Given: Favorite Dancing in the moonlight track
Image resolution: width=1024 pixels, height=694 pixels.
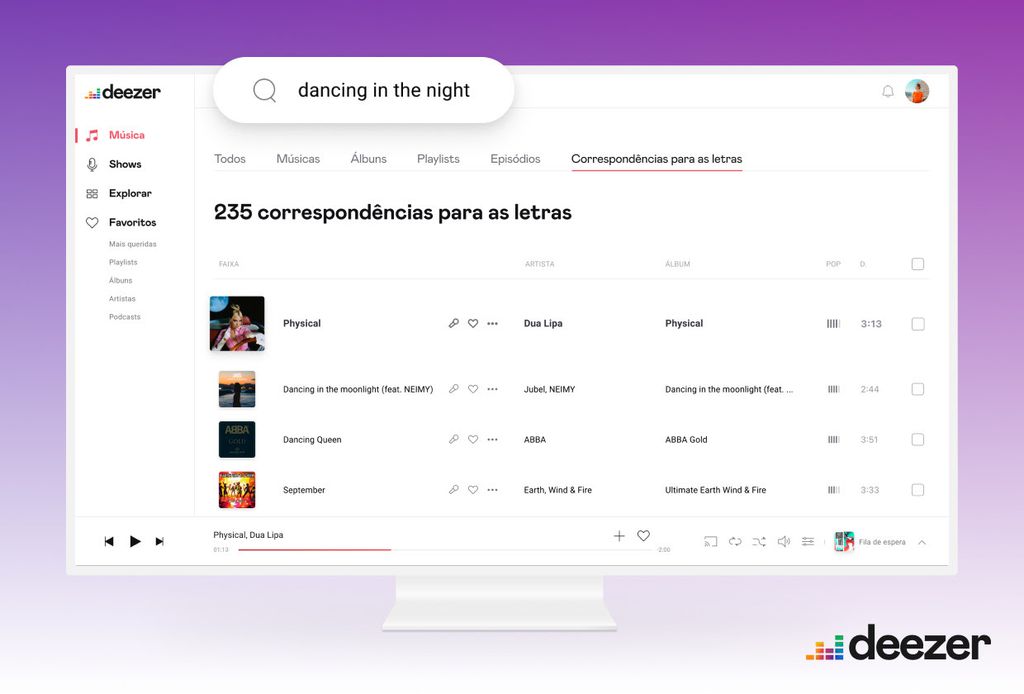Looking at the screenshot, I should pos(473,389).
